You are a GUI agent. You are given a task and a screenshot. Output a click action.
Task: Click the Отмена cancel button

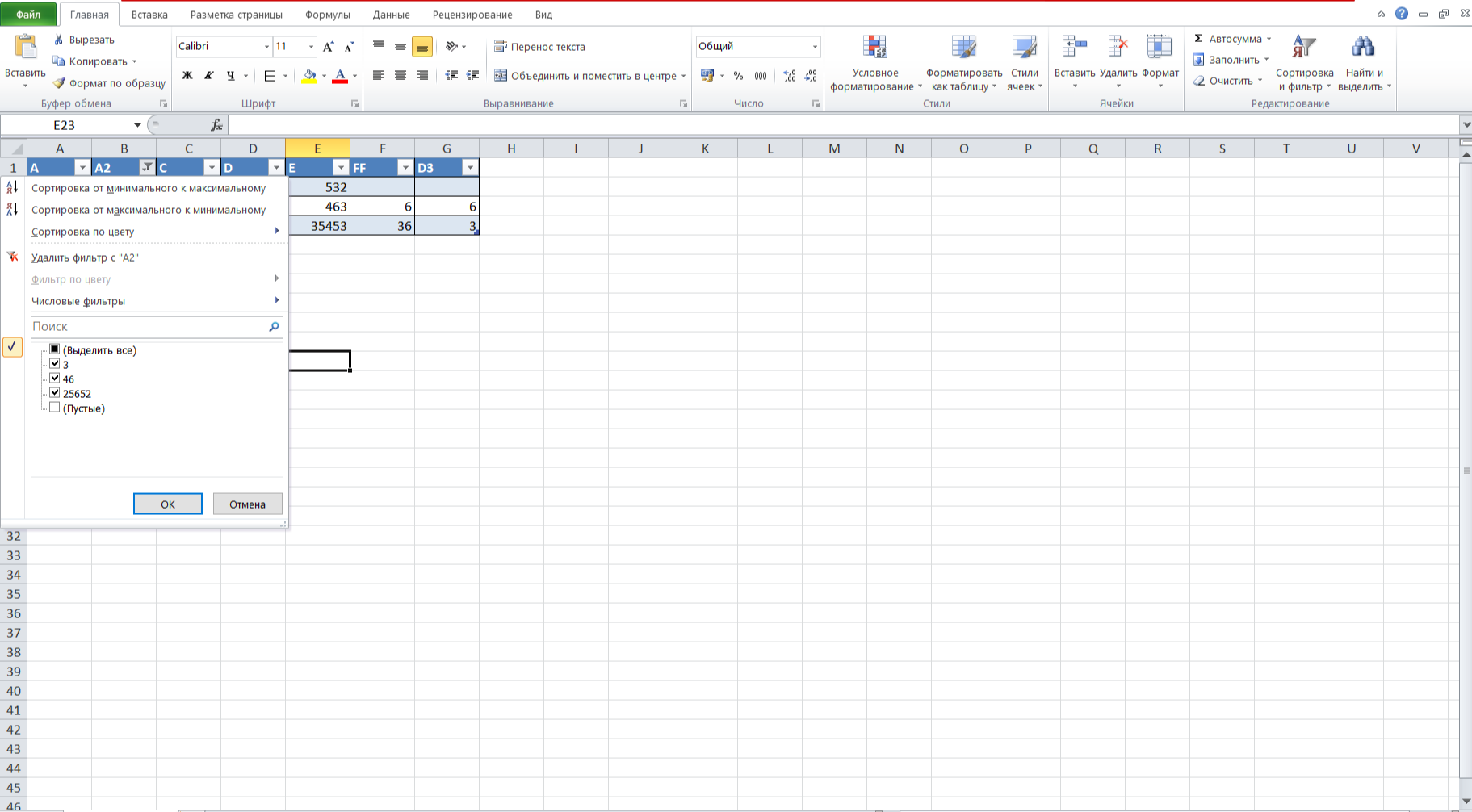pyautogui.click(x=247, y=504)
